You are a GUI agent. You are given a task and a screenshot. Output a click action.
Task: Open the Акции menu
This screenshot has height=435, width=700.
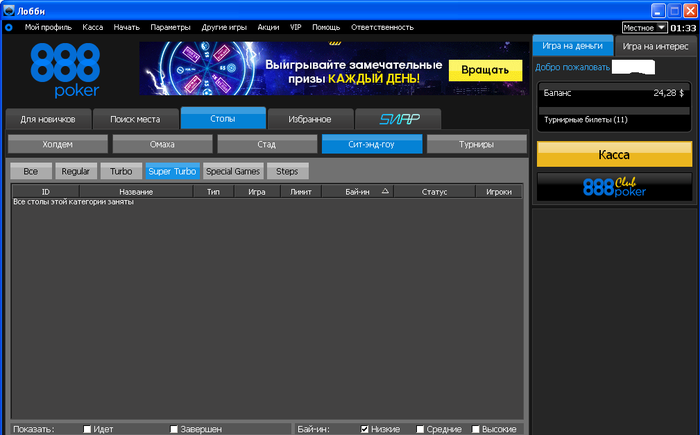click(x=268, y=27)
